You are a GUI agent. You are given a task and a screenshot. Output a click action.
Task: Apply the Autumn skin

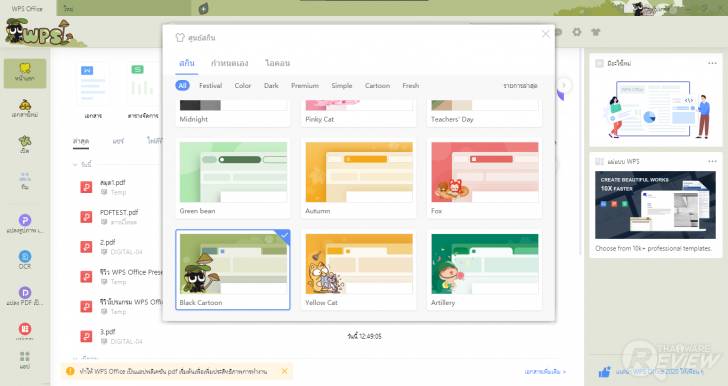(358, 178)
